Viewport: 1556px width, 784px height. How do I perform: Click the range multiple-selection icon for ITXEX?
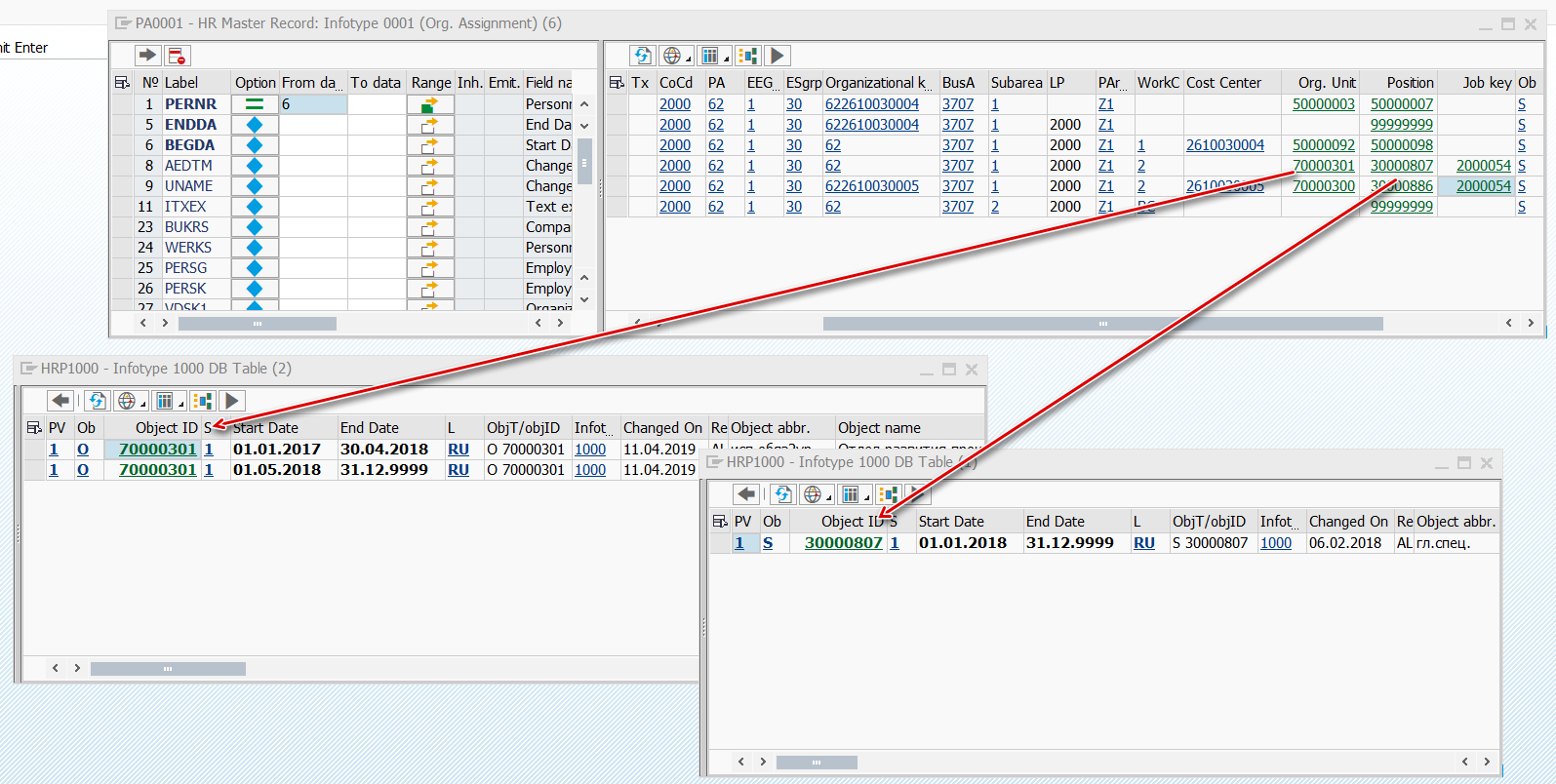(x=430, y=207)
